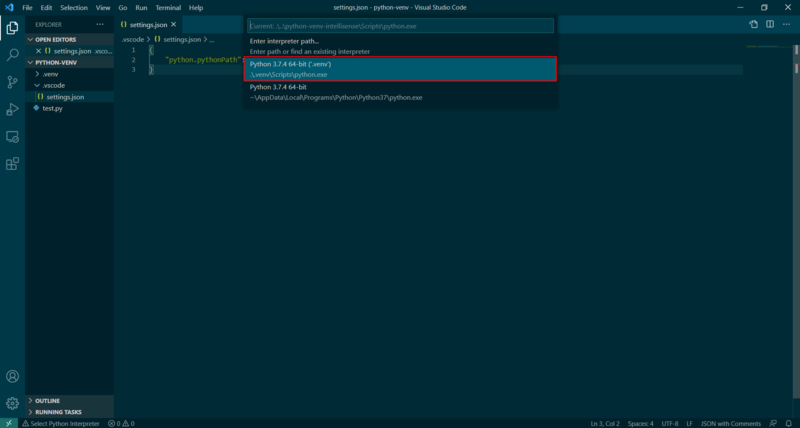Open the Terminal menu
Screen dimensions: 800x428
(x=168, y=8)
